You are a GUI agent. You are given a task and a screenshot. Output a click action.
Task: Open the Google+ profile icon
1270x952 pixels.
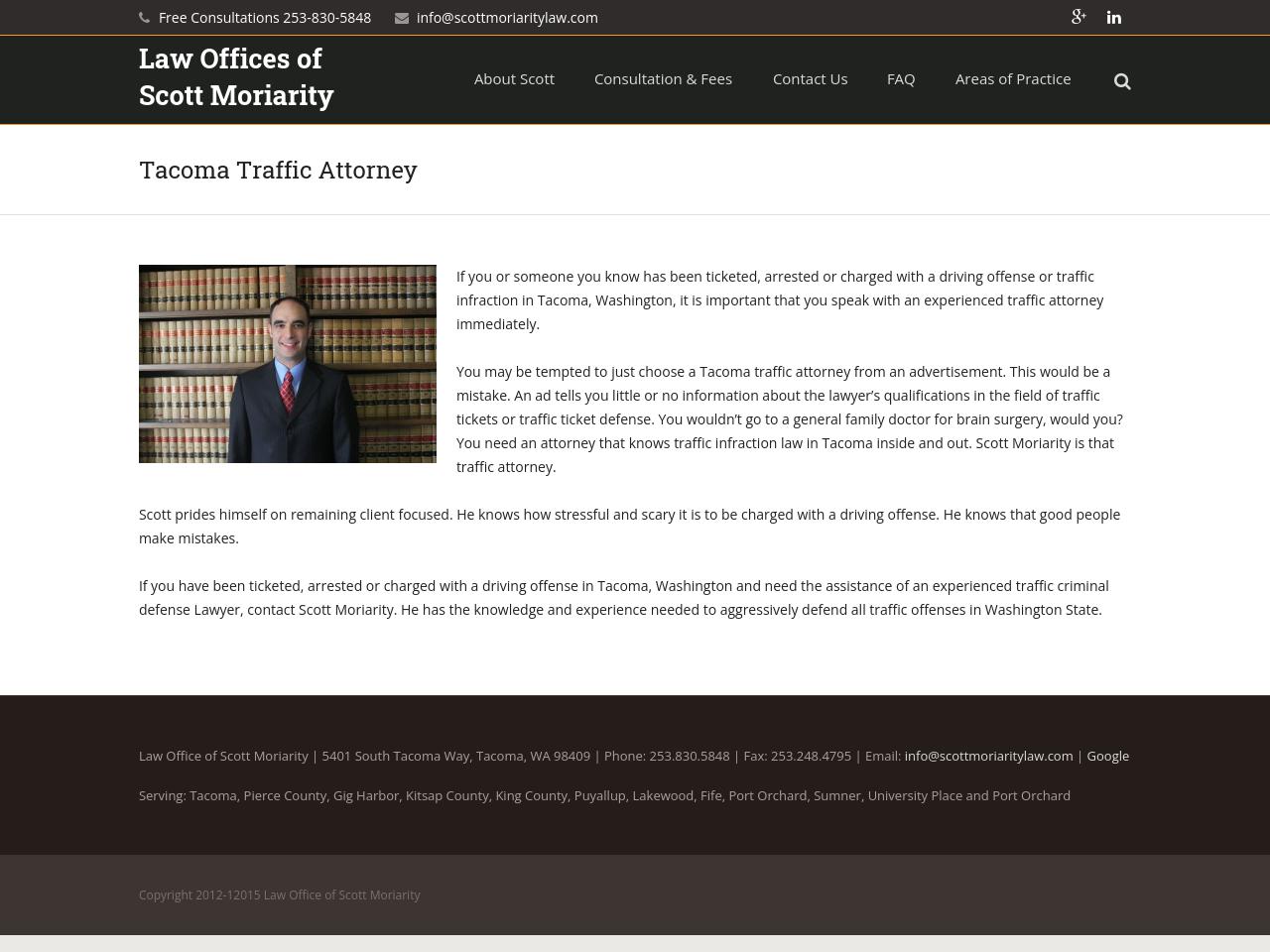[x=1079, y=17]
